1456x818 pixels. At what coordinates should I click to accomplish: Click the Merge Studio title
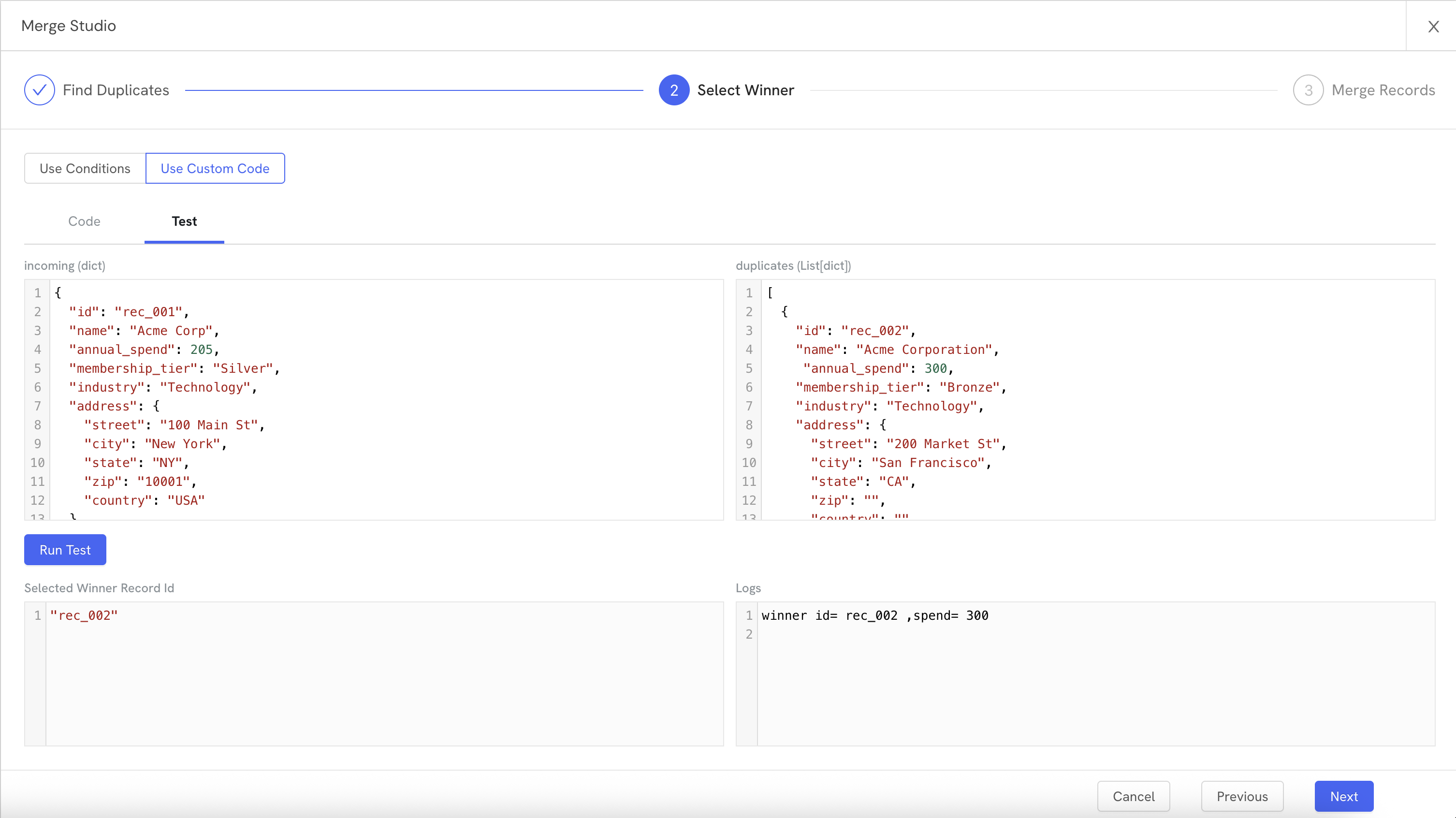coord(68,26)
